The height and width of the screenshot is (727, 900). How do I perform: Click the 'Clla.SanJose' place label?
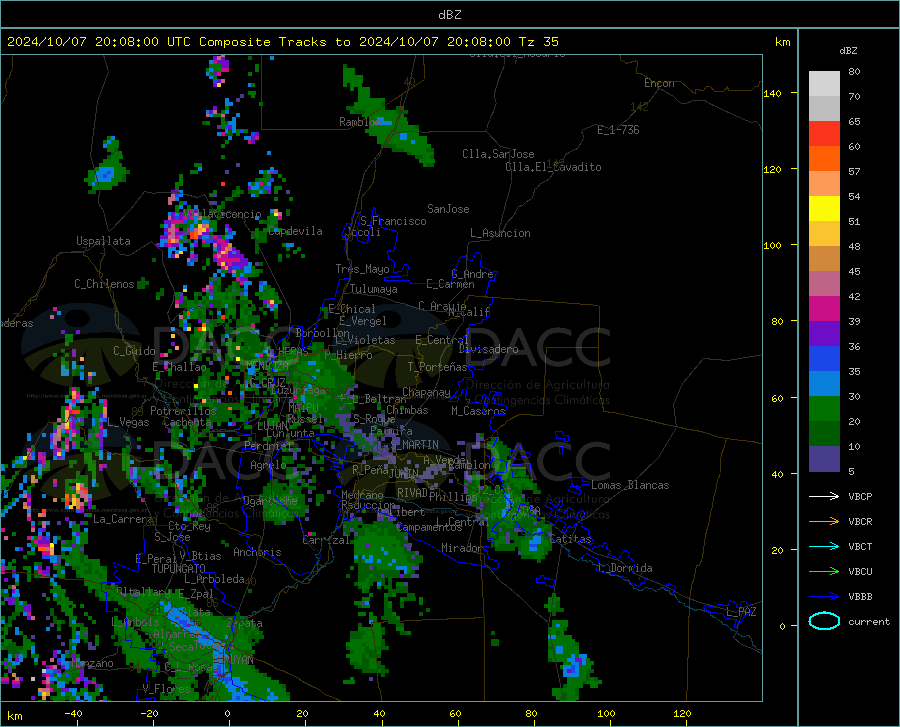pyautogui.click(x=498, y=154)
